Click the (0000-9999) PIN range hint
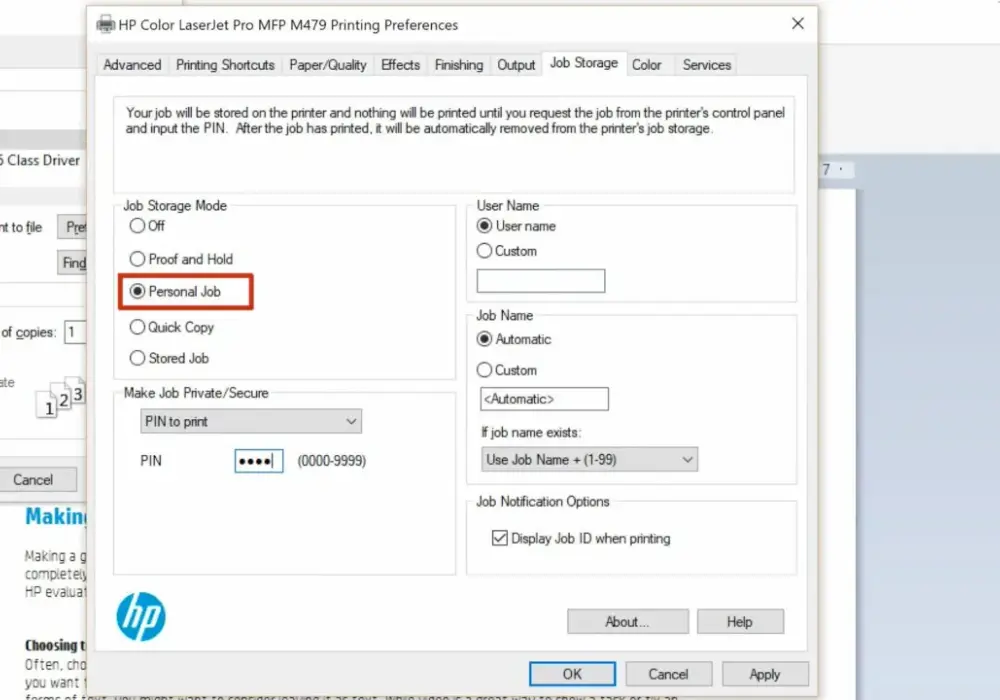Viewport: 1000px width, 700px height. 332,461
